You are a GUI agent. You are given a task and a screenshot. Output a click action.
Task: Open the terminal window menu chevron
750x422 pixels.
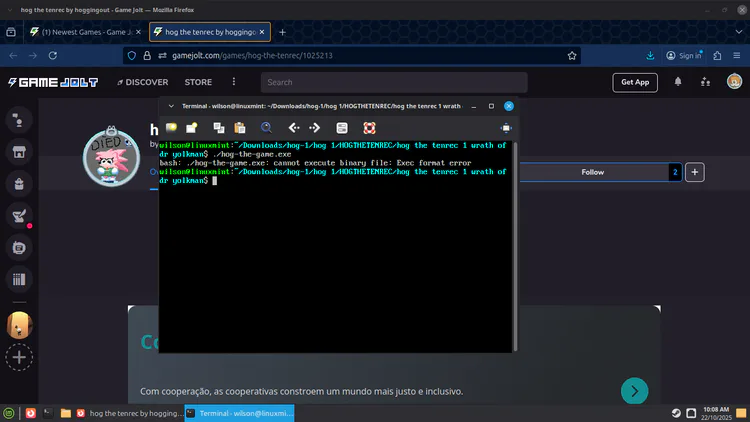171,106
